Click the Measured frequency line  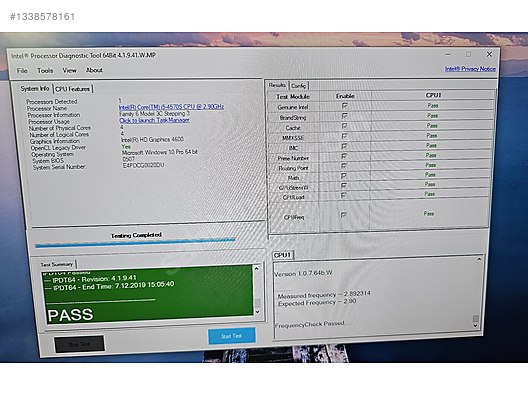[324, 295]
